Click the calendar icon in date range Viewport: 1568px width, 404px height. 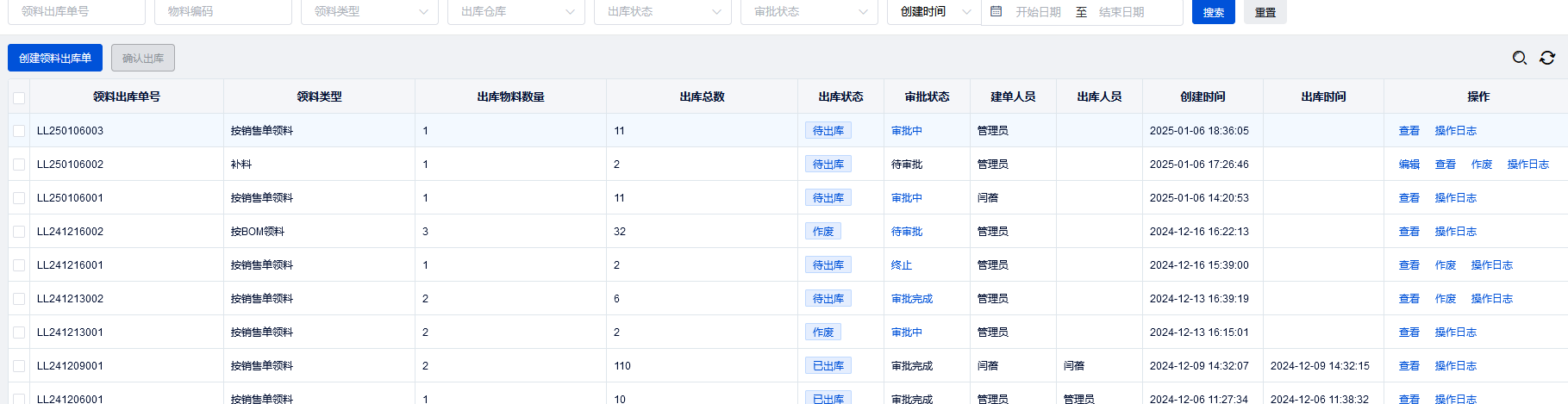[996, 12]
